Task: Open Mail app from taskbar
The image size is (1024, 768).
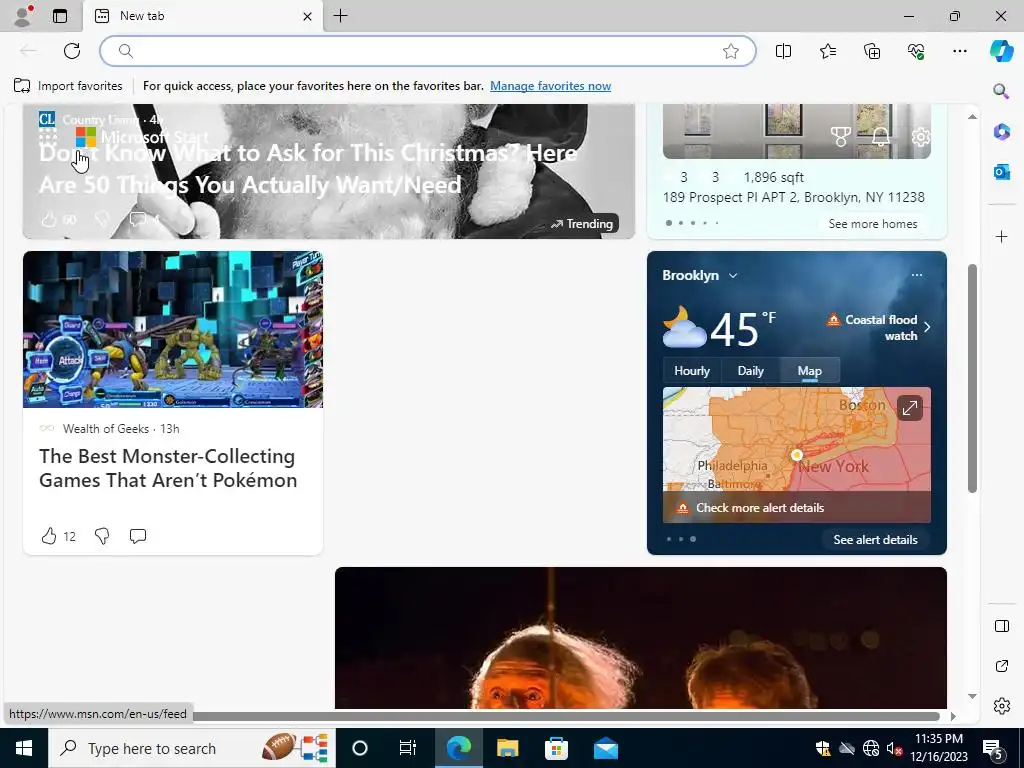Action: (605, 748)
